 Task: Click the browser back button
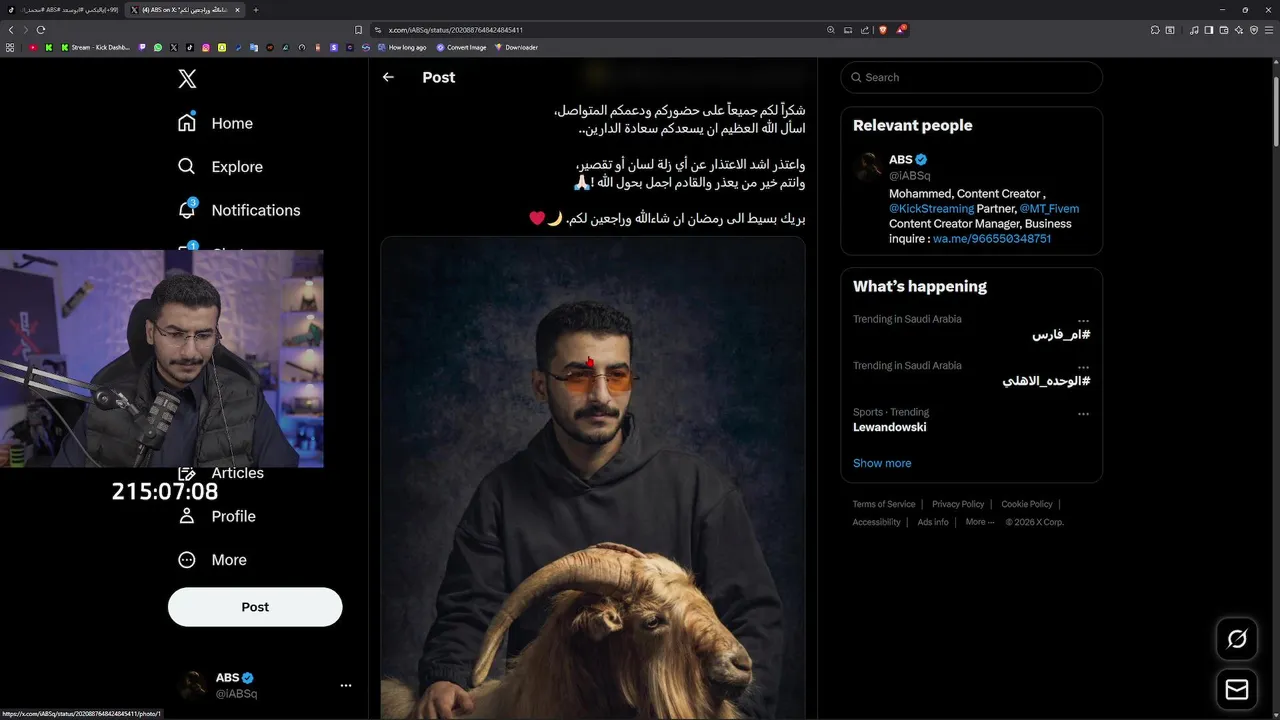[x=11, y=30]
